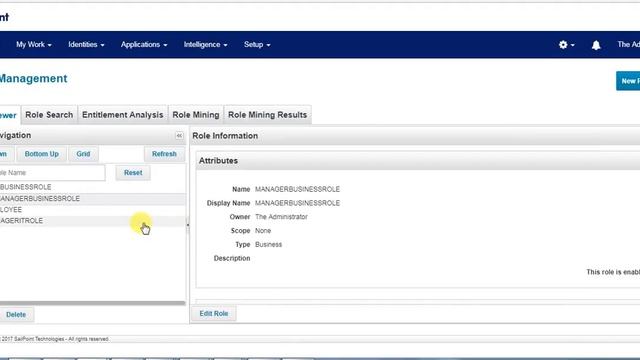Click the Owner value The Administrator

pos(281,217)
